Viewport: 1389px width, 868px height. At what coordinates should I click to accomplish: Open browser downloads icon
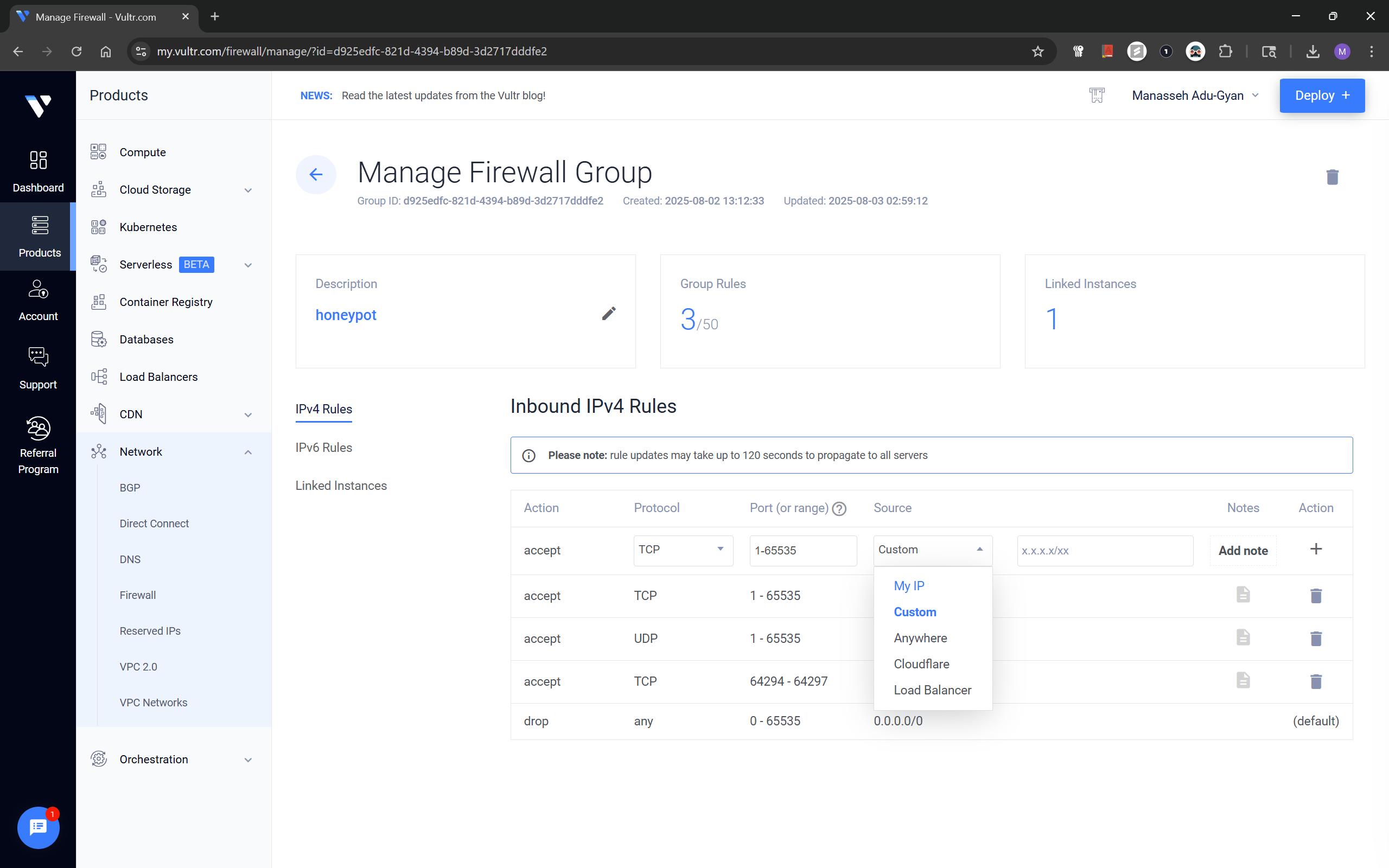coord(1312,52)
